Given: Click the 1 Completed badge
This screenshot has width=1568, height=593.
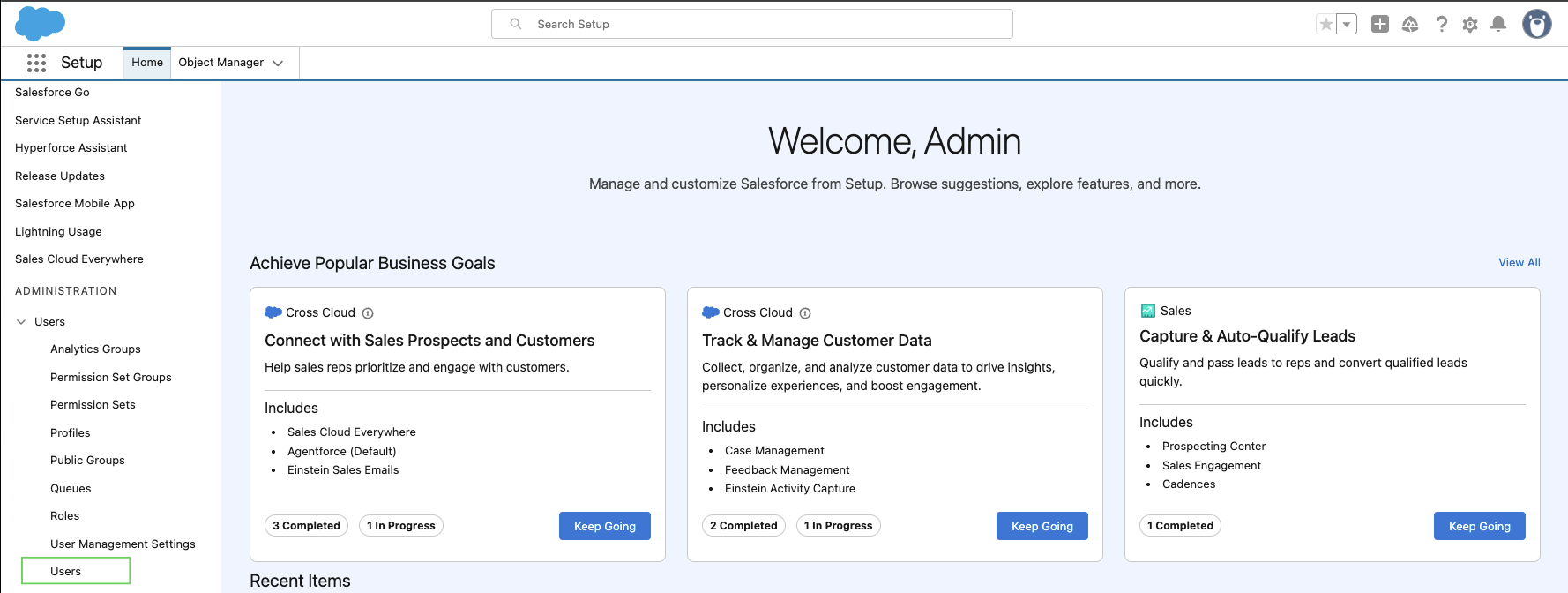Looking at the screenshot, I should (x=1181, y=526).
